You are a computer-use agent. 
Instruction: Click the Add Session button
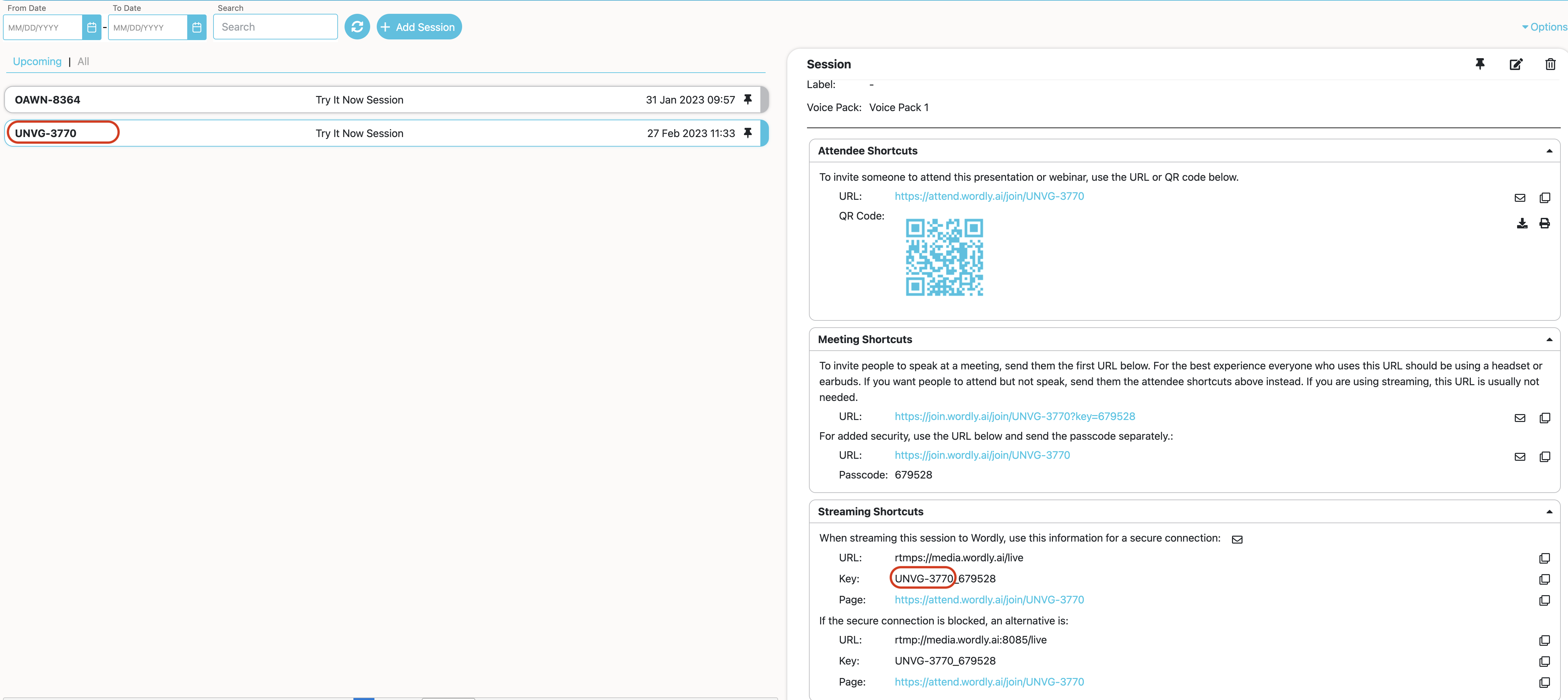click(419, 27)
